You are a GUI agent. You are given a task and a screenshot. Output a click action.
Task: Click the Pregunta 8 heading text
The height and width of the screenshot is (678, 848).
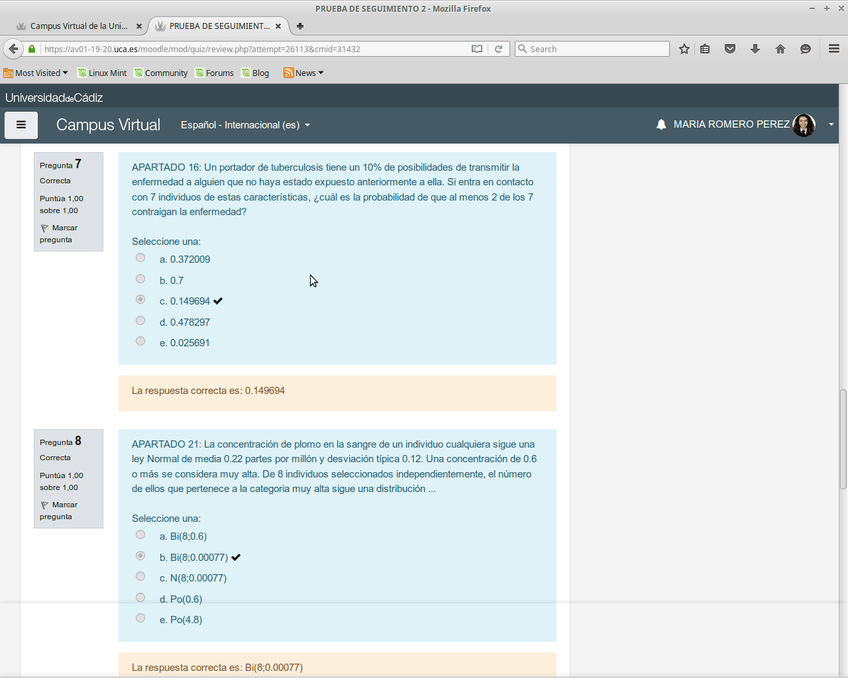(60, 441)
